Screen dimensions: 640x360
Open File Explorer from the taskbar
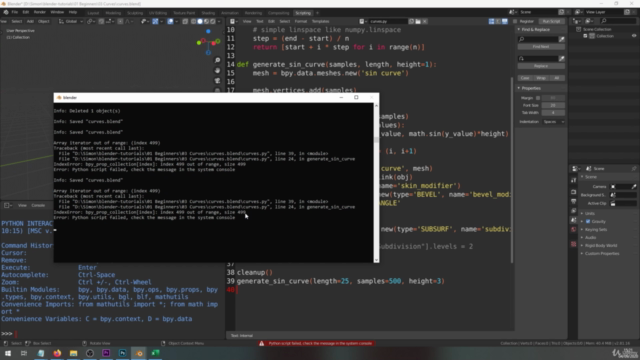point(73,353)
